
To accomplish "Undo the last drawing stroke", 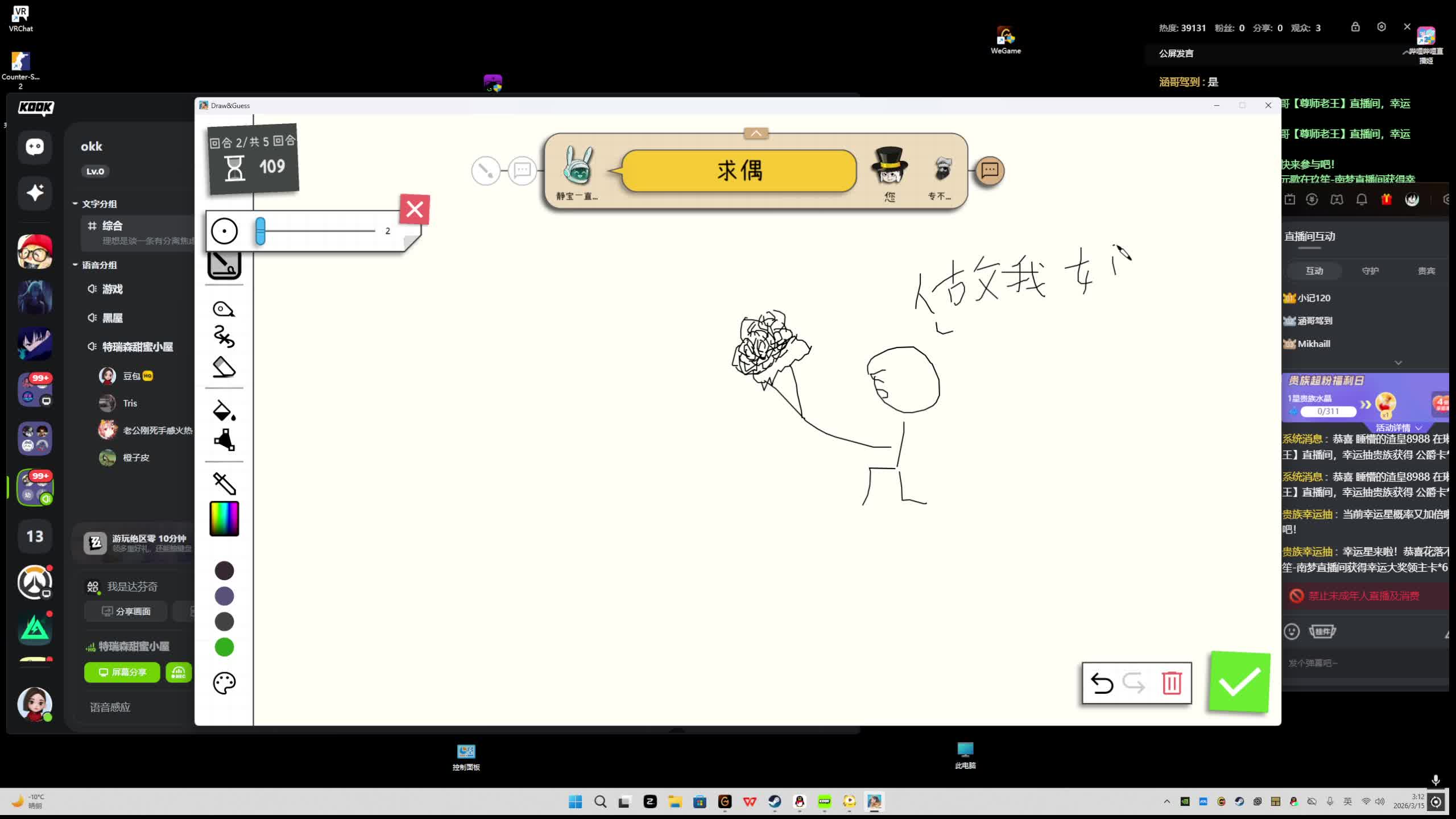I will coord(1102,682).
